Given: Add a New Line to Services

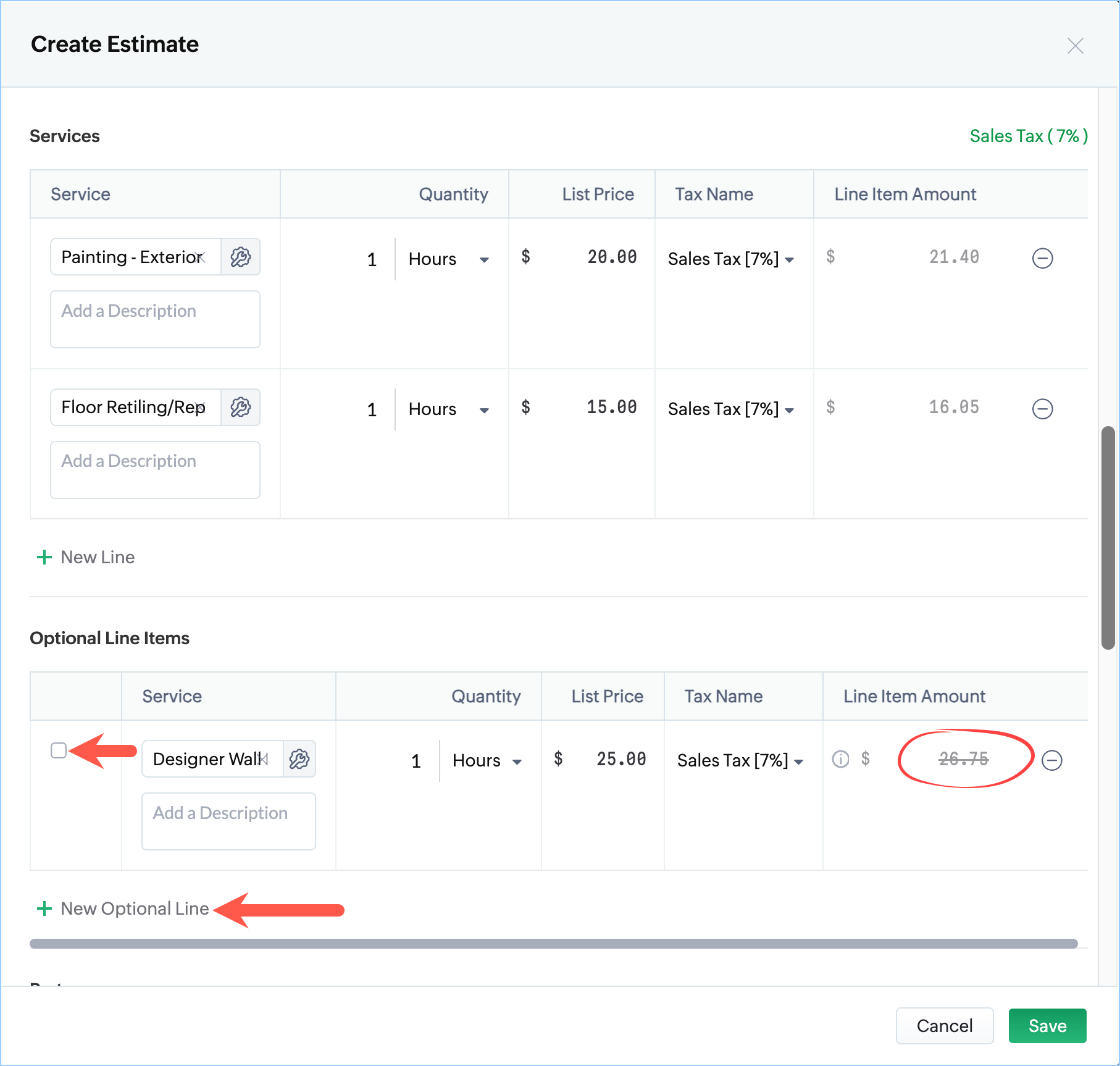Looking at the screenshot, I should (x=86, y=558).
